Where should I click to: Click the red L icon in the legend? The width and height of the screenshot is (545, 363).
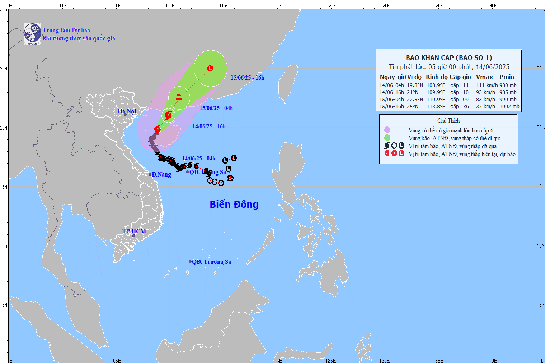tap(401, 153)
